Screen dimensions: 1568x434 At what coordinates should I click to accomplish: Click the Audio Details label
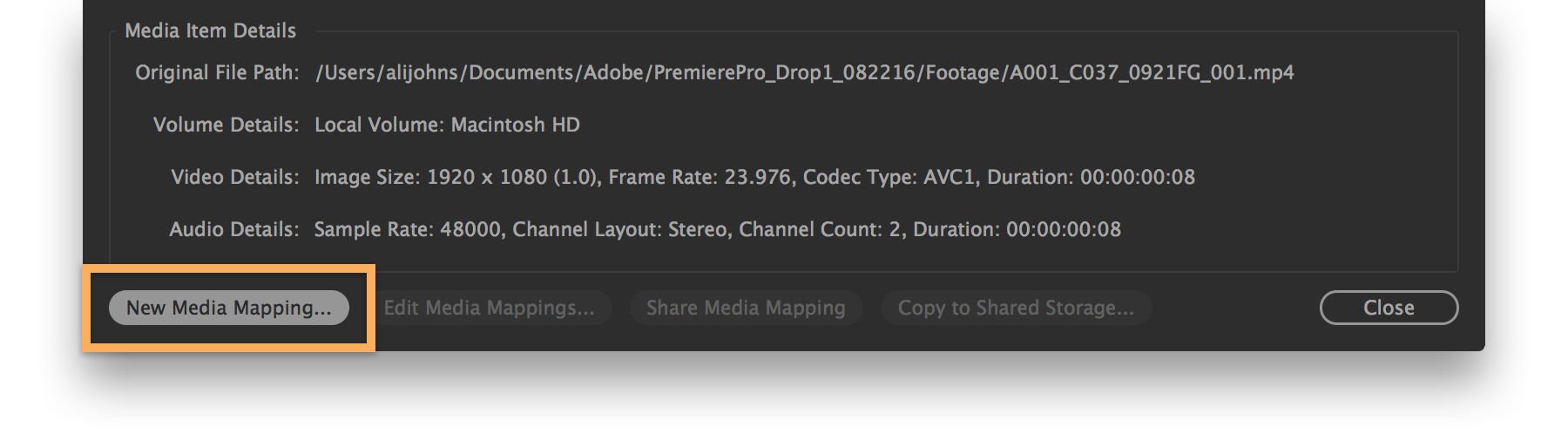(233, 229)
